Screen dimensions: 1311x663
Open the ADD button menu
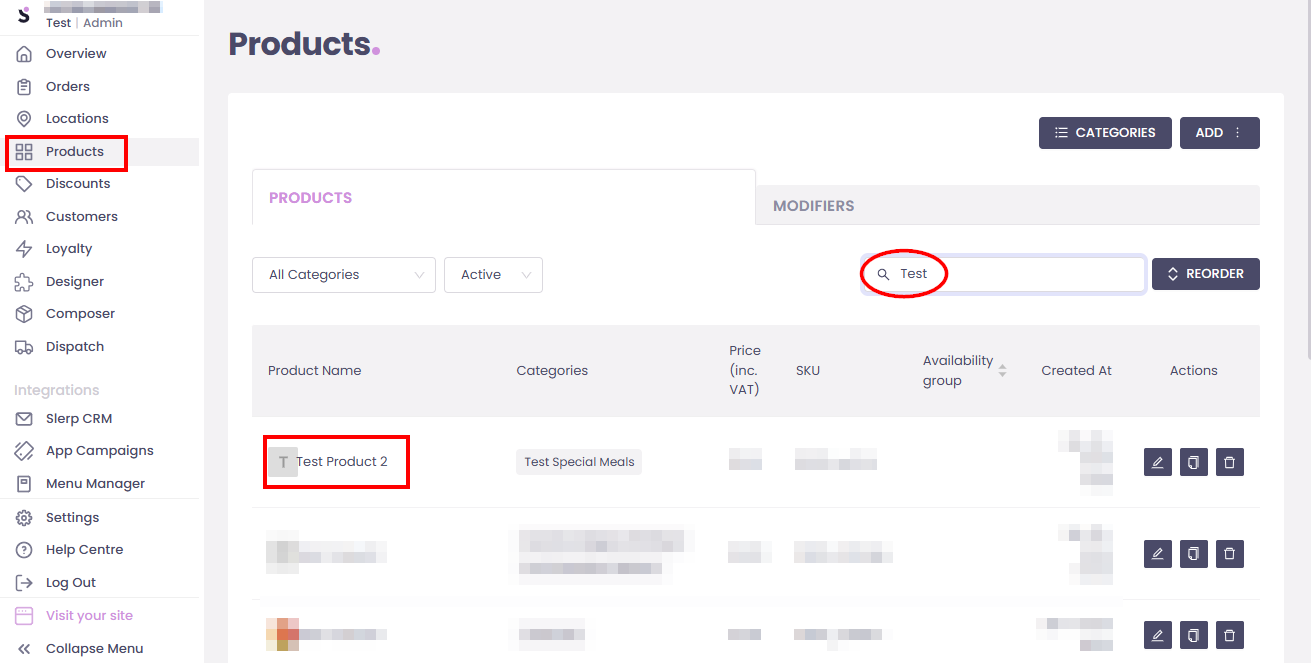point(1219,133)
